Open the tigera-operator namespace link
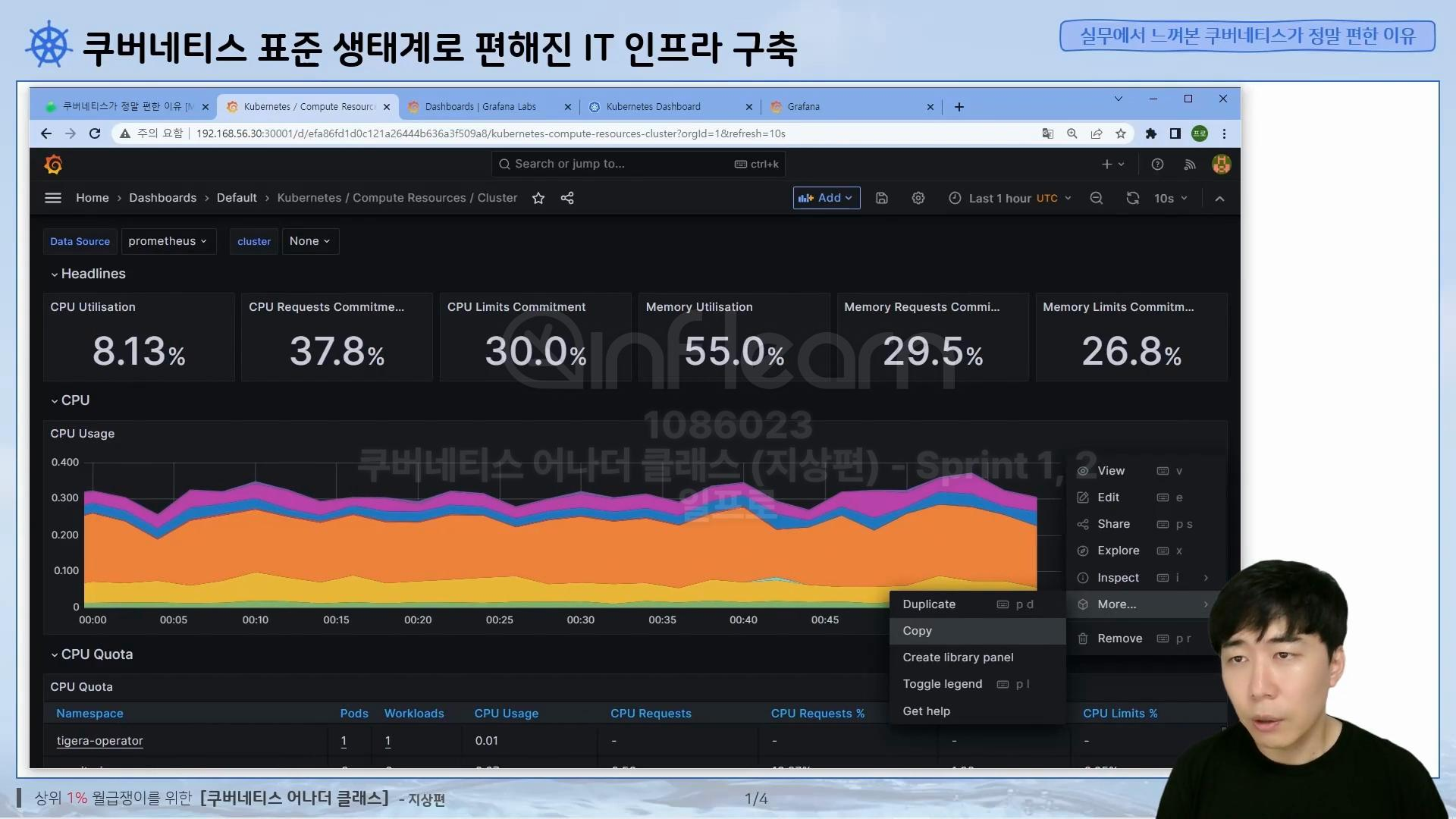Viewport: 1456px width, 819px height. 99,741
